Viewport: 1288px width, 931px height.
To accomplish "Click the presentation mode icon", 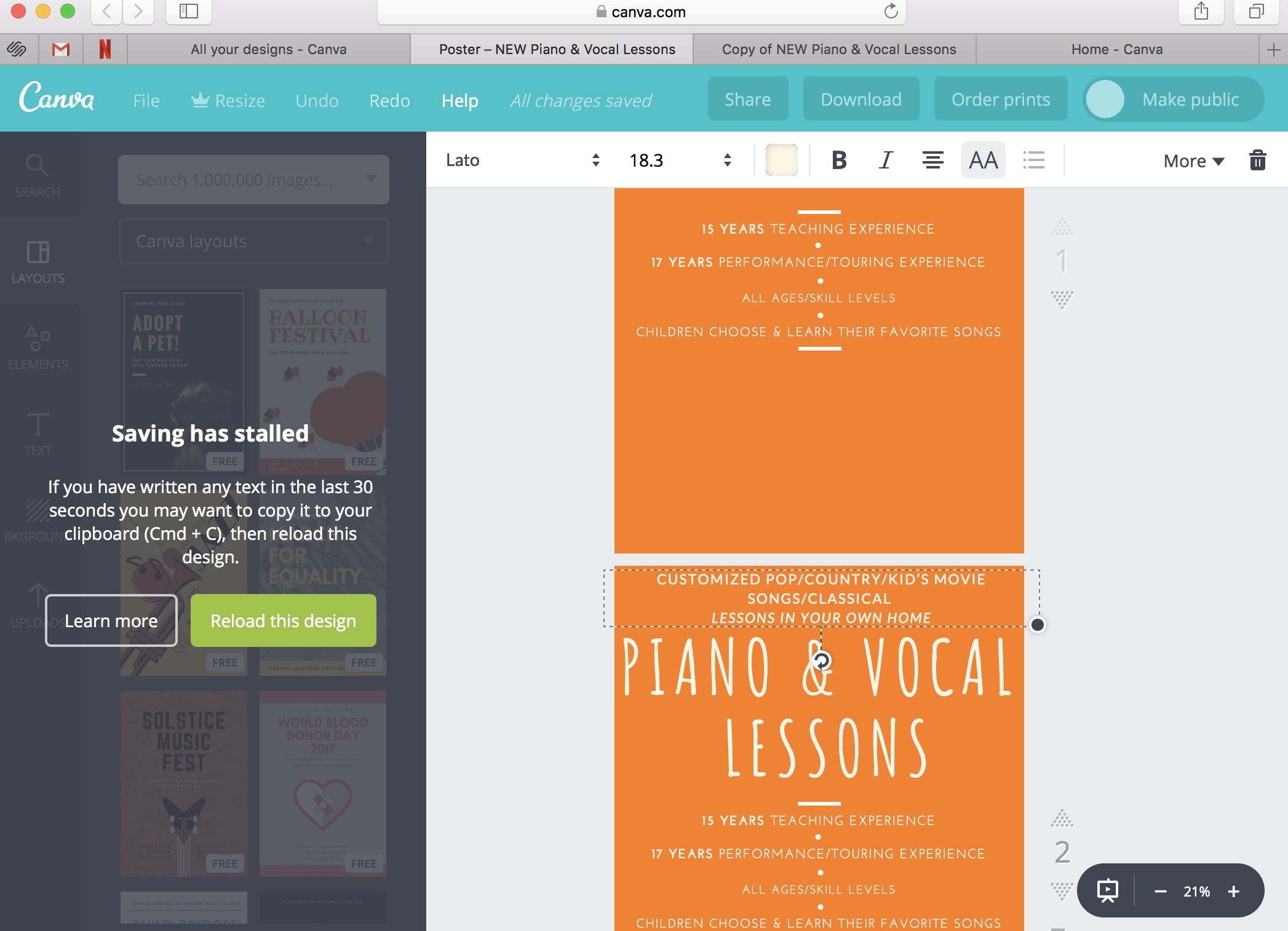I will click(x=1108, y=891).
